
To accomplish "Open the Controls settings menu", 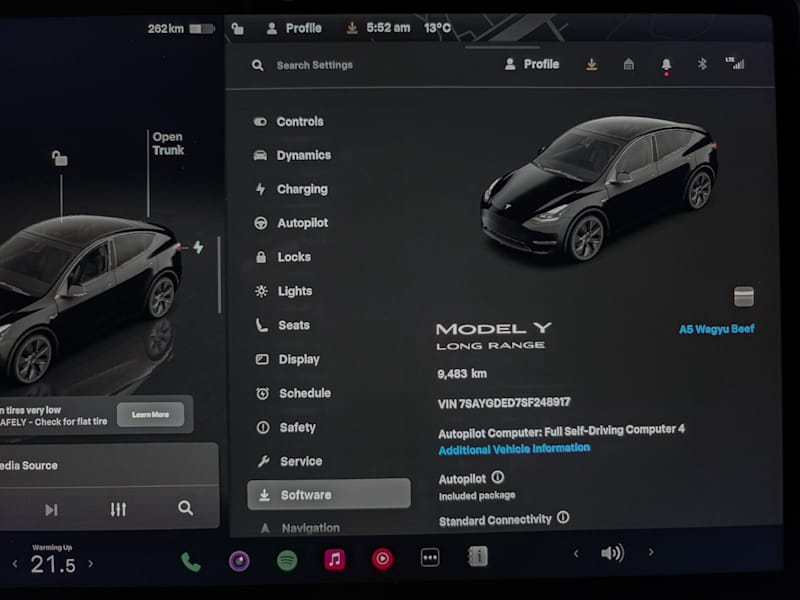I will tap(289, 121).
